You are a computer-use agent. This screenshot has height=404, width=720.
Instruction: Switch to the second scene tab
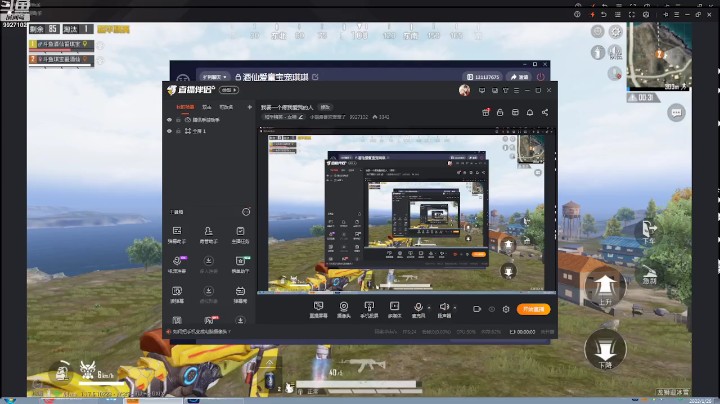[x=207, y=107]
